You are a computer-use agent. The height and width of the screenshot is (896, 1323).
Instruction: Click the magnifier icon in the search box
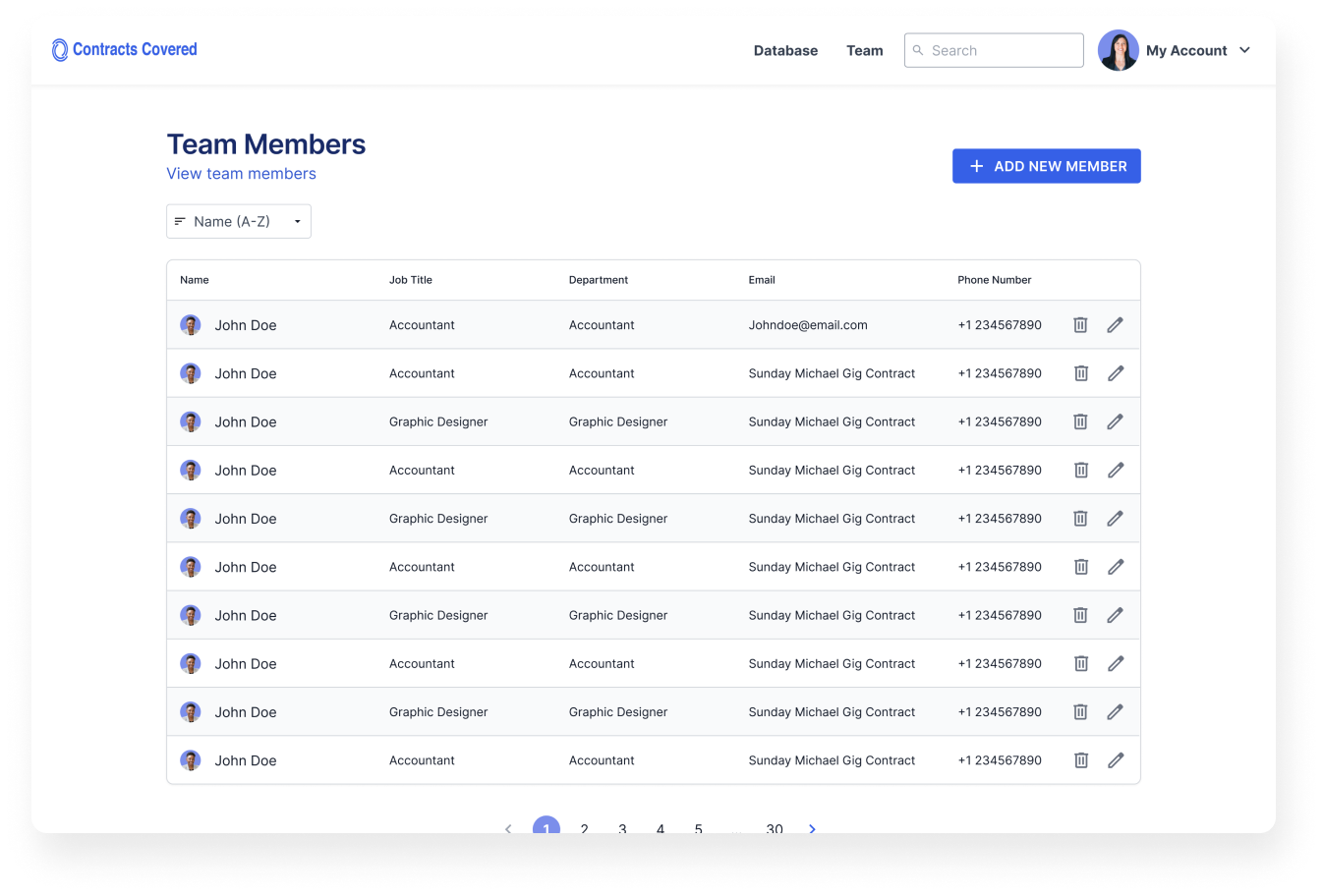[918, 50]
